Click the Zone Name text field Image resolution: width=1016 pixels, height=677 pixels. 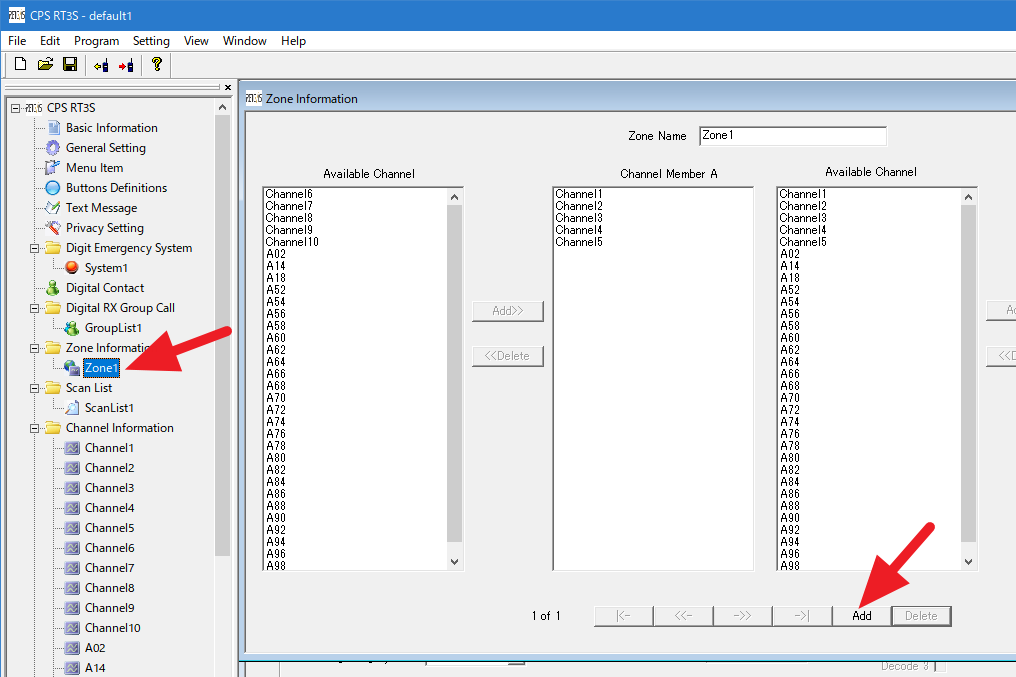(x=792, y=136)
